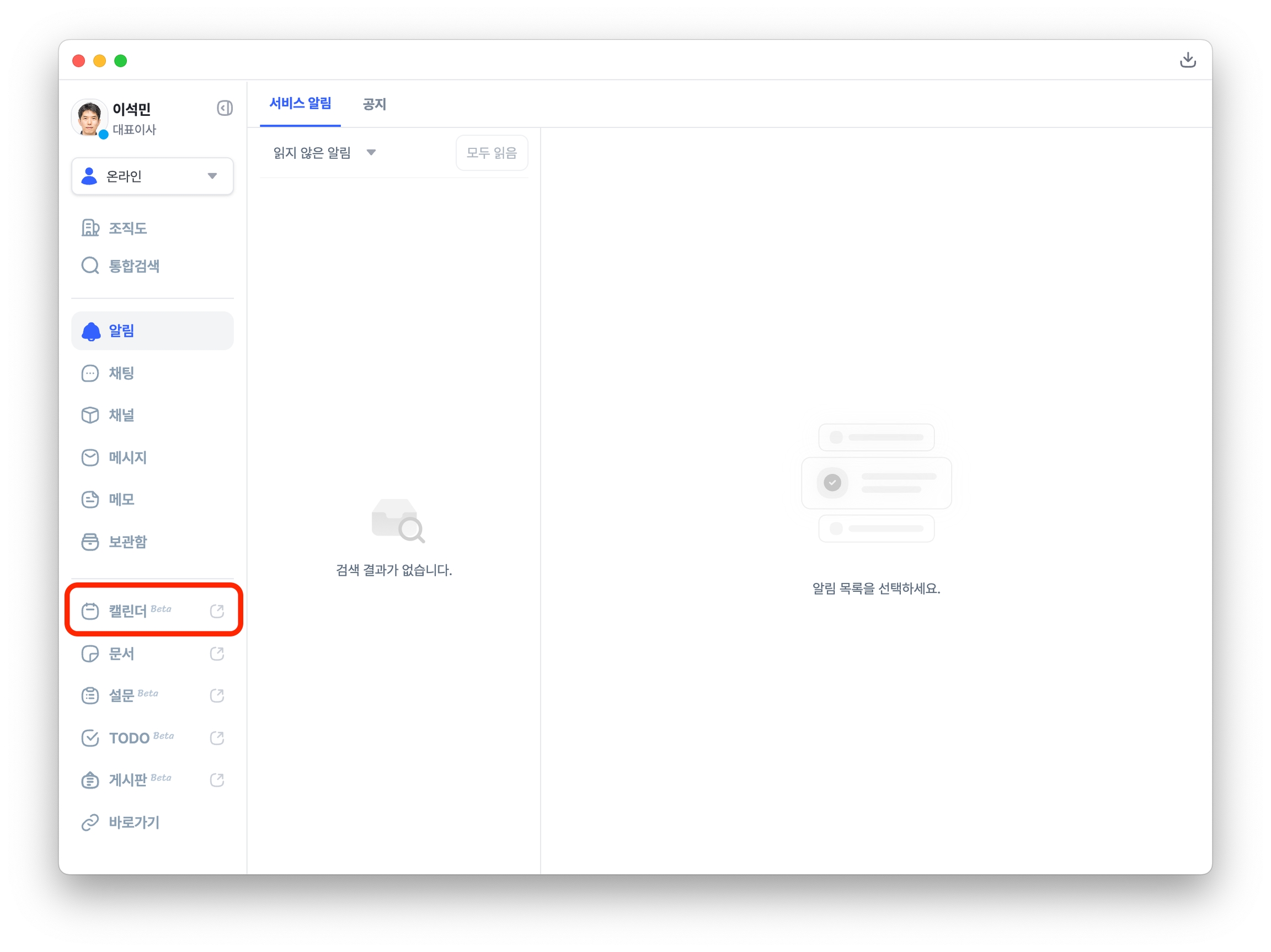This screenshot has width=1271, height=952.
Task: Select the 서비스 알림 tab
Action: click(300, 104)
